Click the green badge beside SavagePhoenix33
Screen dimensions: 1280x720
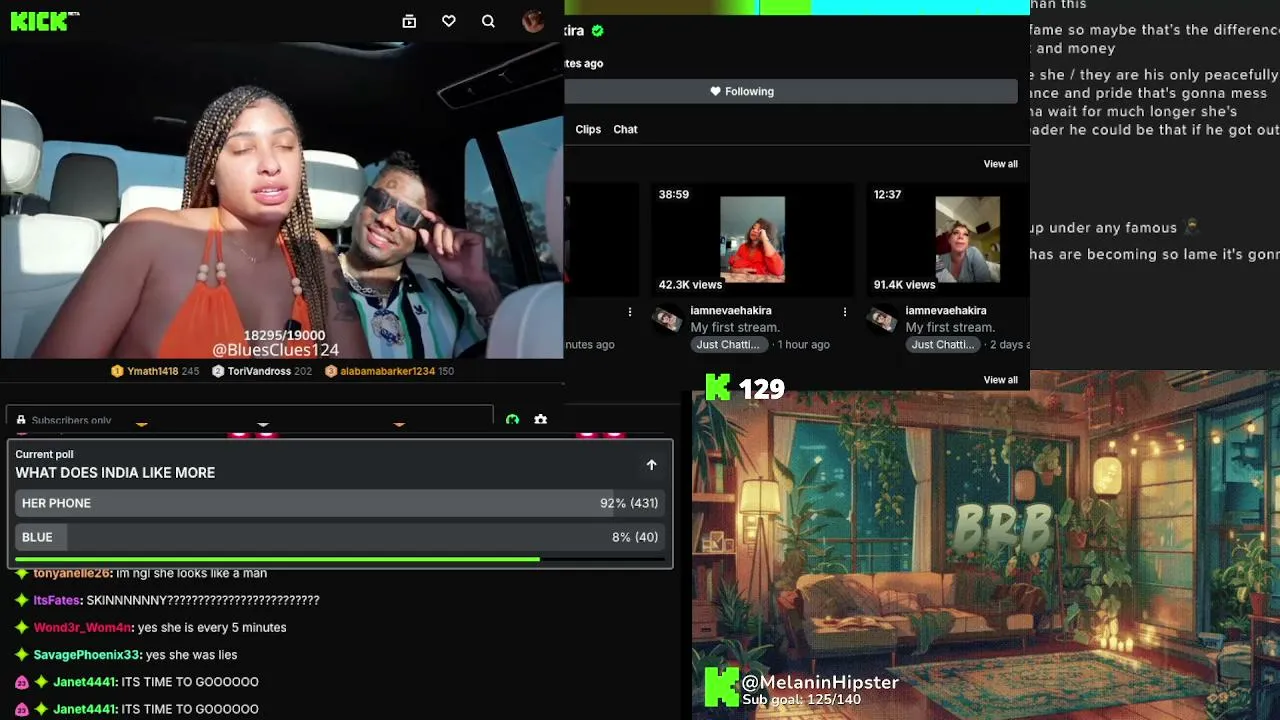21,655
